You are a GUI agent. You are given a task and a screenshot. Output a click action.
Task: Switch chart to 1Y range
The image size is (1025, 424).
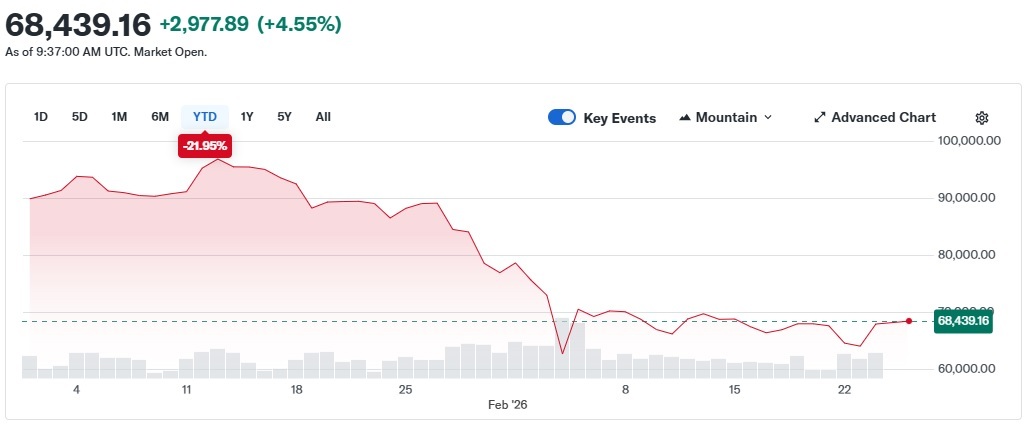click(247, 117)
